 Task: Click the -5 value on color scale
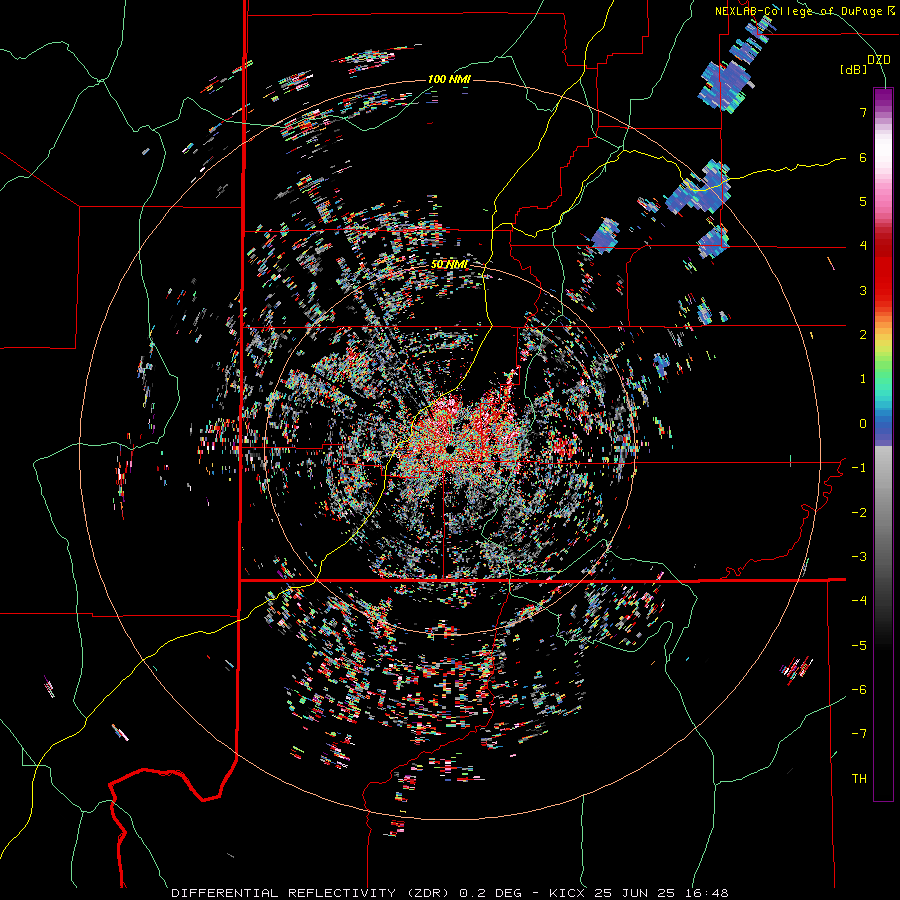pyautogui.click(x=859, y=646)
